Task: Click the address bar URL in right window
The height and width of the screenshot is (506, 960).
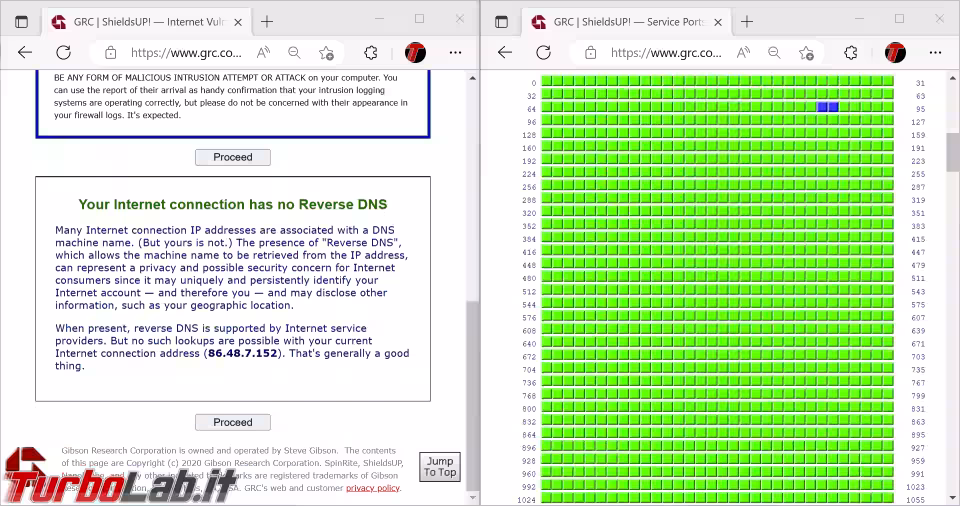Action: (666, 53)
